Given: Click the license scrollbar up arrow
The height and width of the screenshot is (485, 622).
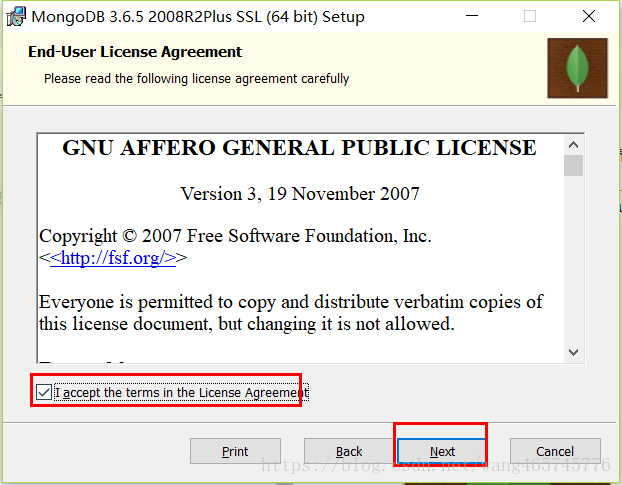Looking at the screenshot, I should tap(573, 145).
